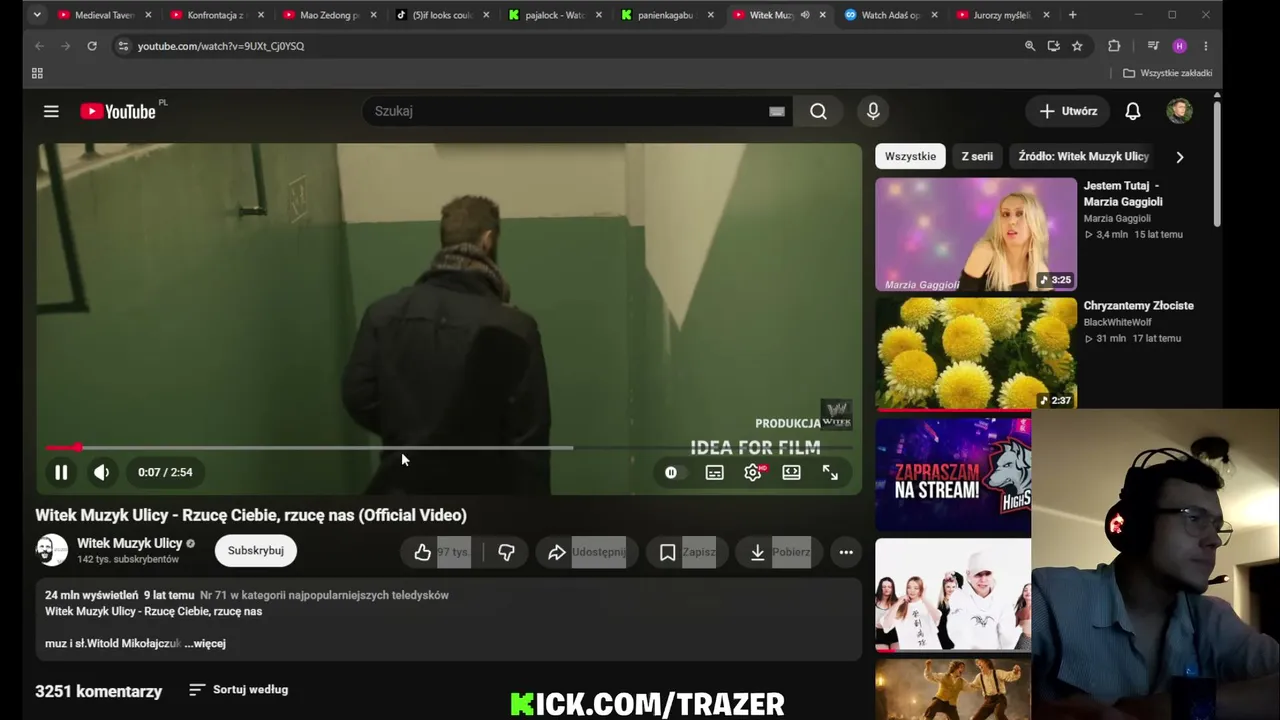View site information icon in address bar
Screen dimensions: 1280x720
(x=122, y=46)
